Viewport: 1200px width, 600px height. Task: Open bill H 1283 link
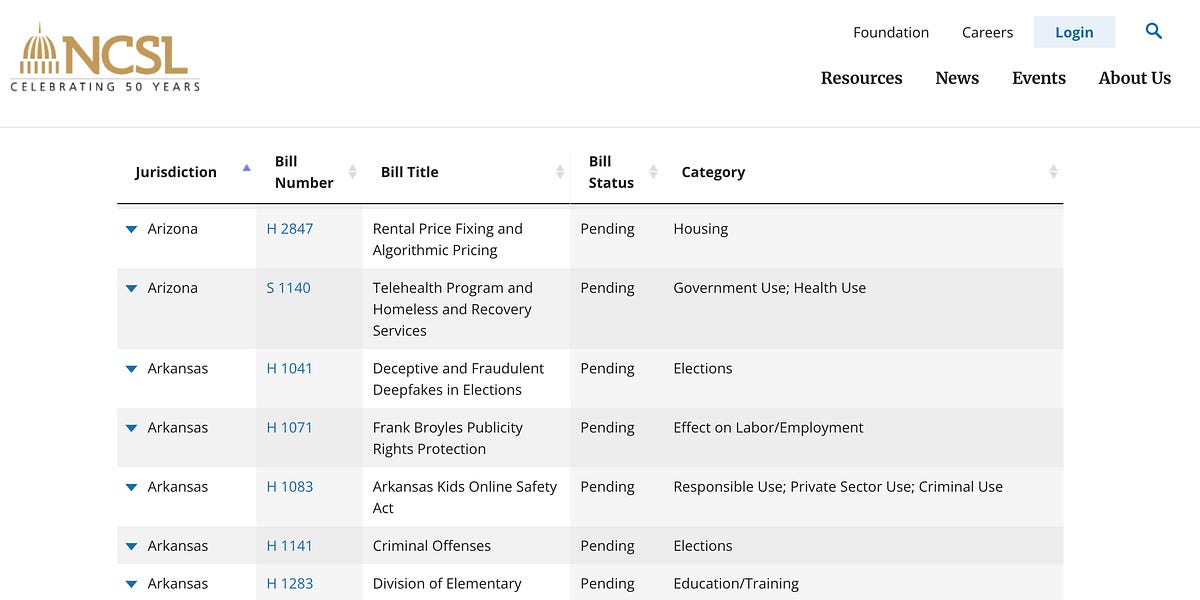(290, 584)
